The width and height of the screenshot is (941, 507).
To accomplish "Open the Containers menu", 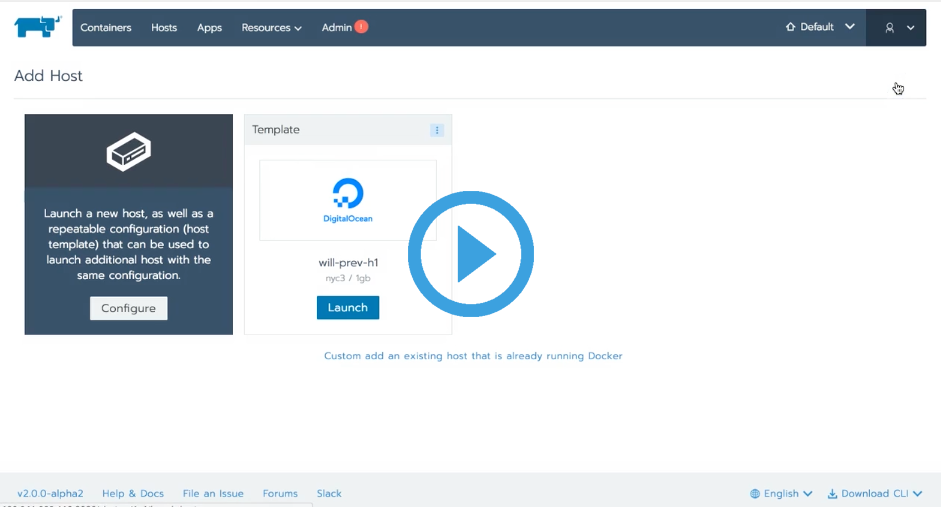I will pyautogui.click(x=106, y=28).
